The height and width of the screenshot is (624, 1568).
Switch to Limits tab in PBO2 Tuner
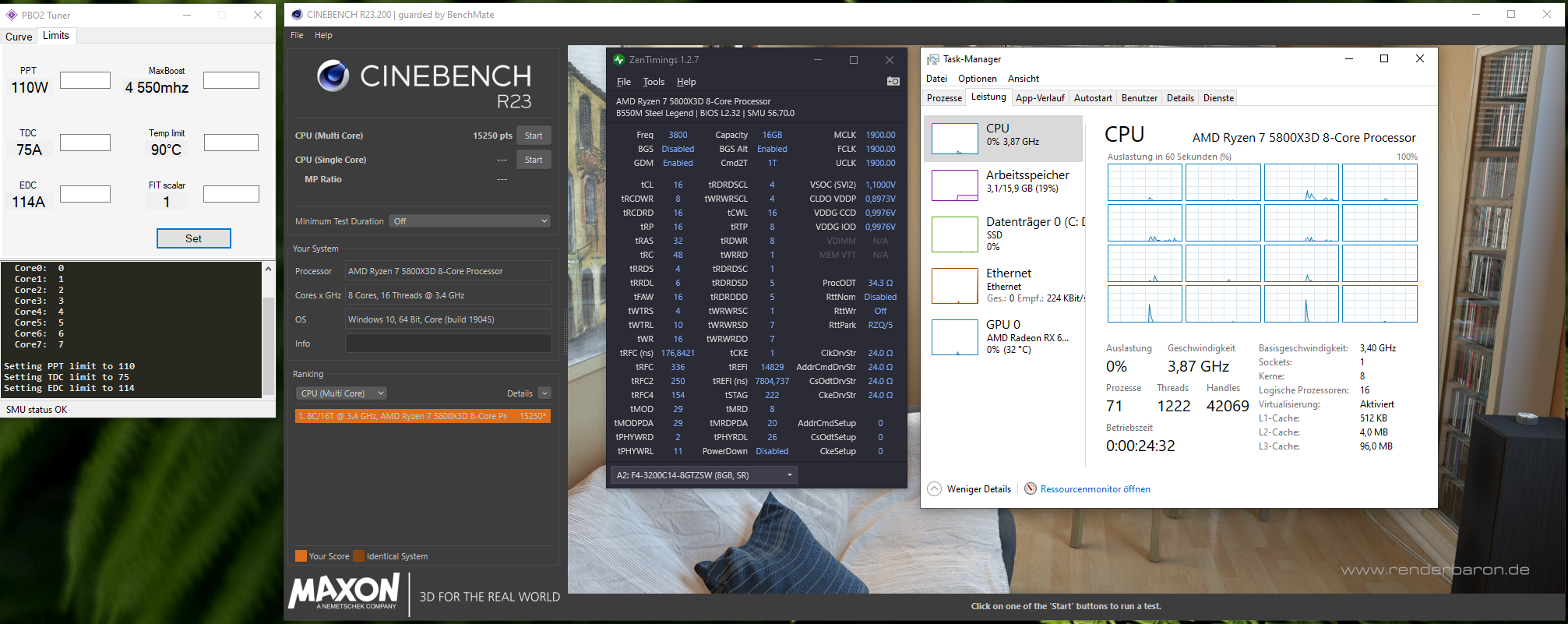[x=55, y=35]
